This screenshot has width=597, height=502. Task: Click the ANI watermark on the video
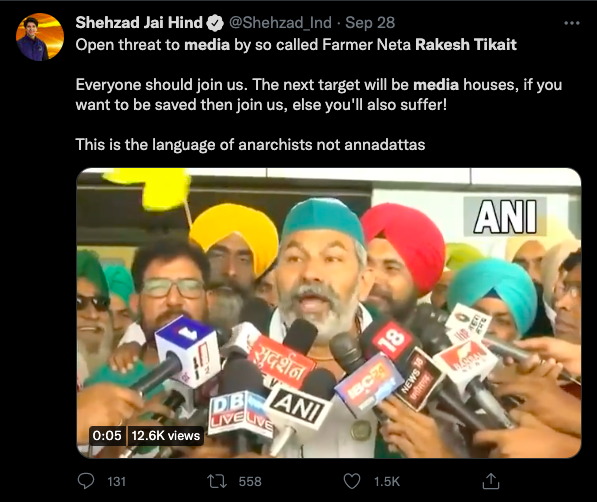point(505,217)
